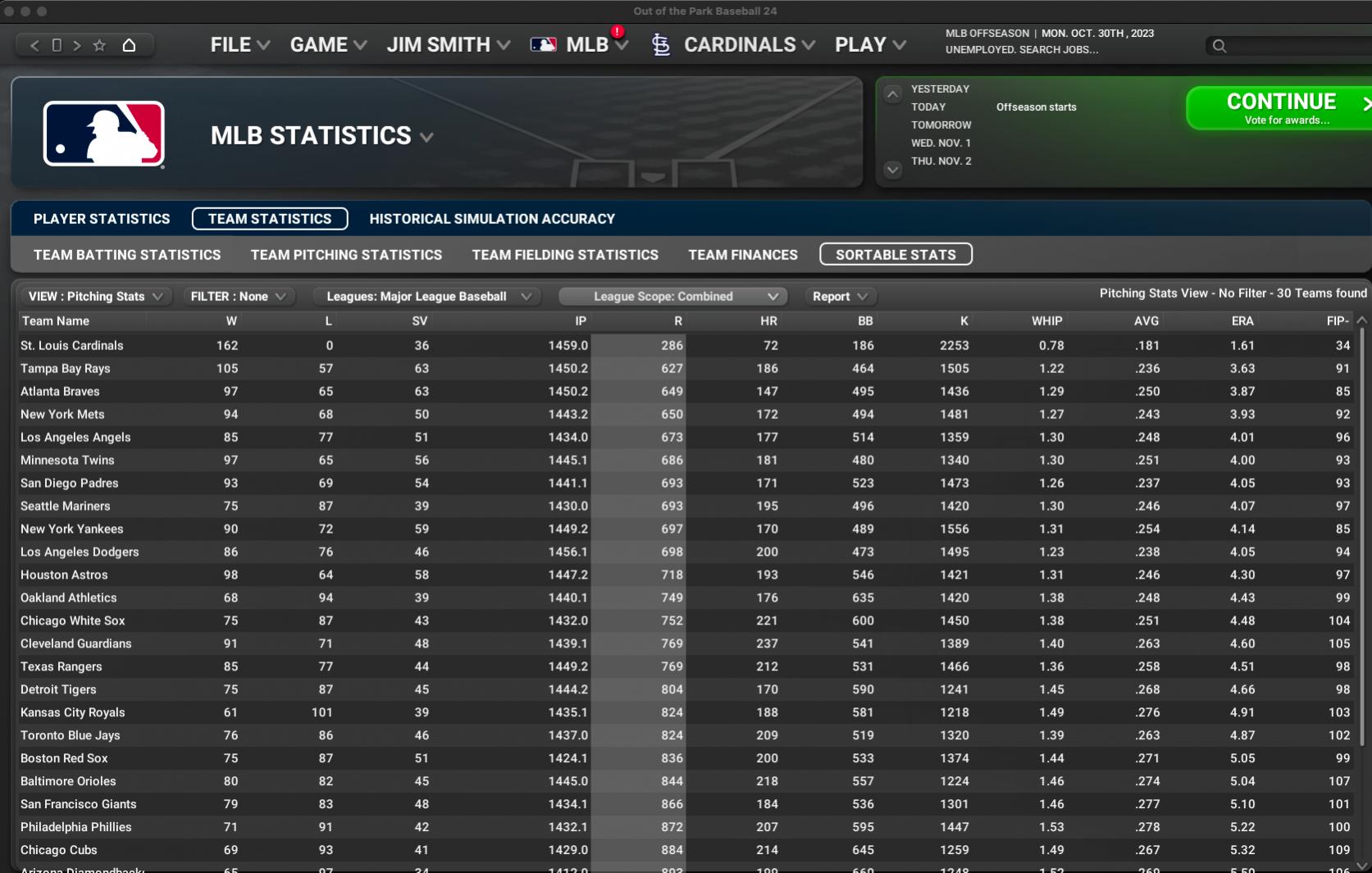Click the Cardinals team logo icon
The width and height of the screenshot is (1372, 873).
pos(661,45)
